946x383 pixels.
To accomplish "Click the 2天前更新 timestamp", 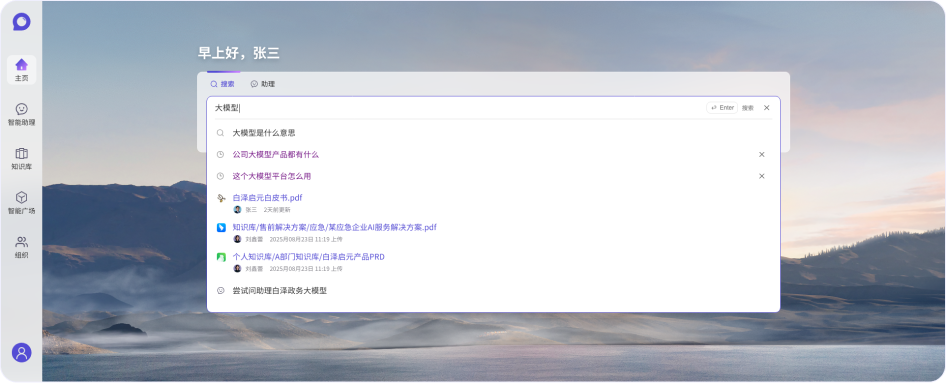I will pyautogui.click(x=277, y=210).
